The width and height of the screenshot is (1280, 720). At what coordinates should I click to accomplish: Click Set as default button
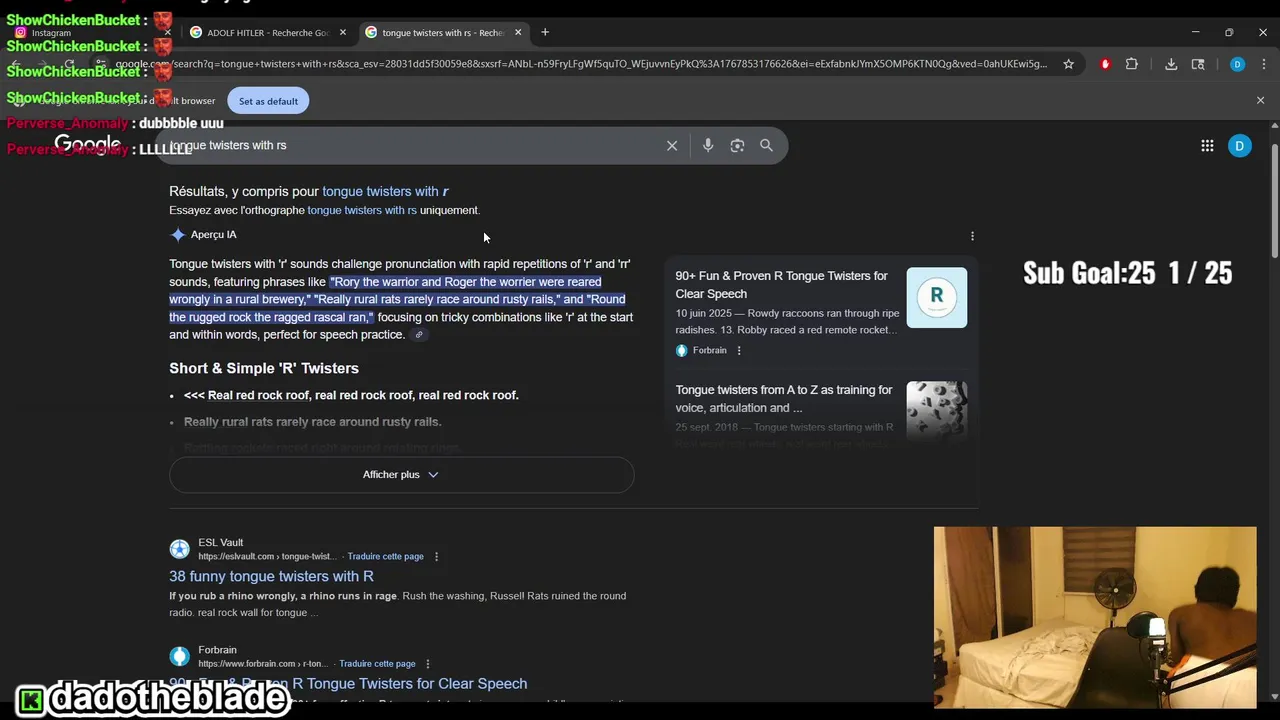click(268, 101)
